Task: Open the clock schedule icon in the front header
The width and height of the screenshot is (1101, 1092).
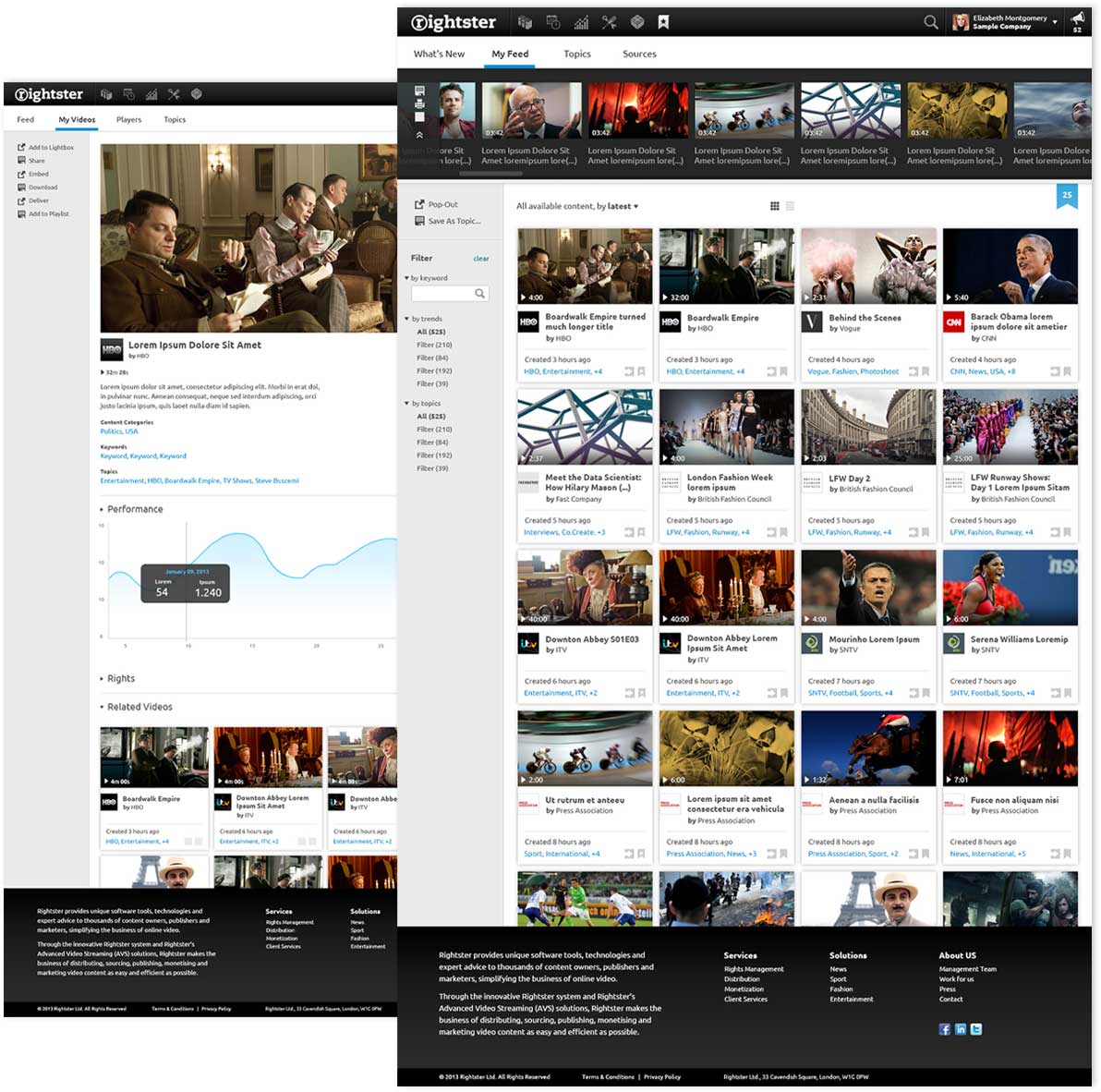Action: pos(553,22)
